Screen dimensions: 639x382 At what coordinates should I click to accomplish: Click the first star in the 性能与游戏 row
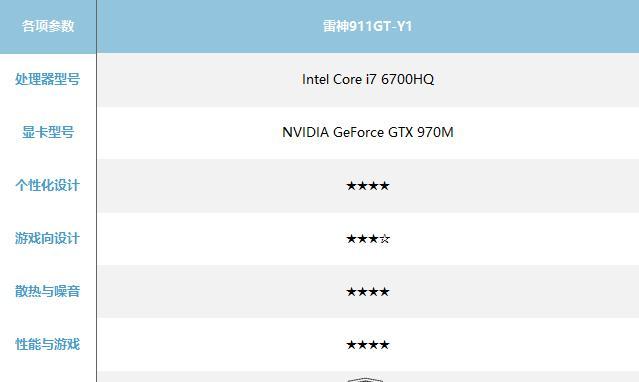click(x=351, y=345)
